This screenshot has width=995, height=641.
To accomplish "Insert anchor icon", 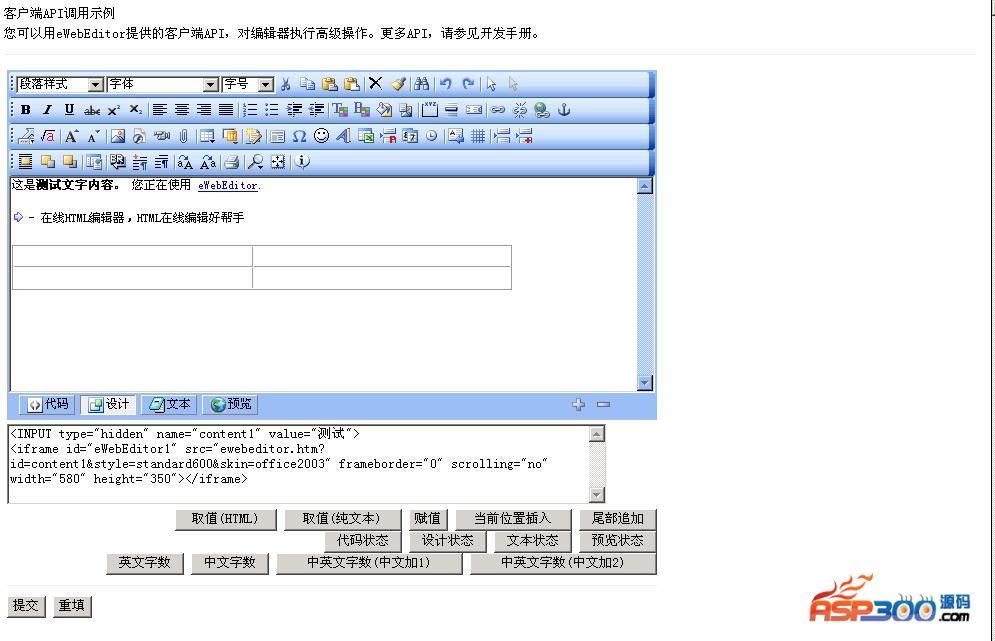I will tap(563, 110).
